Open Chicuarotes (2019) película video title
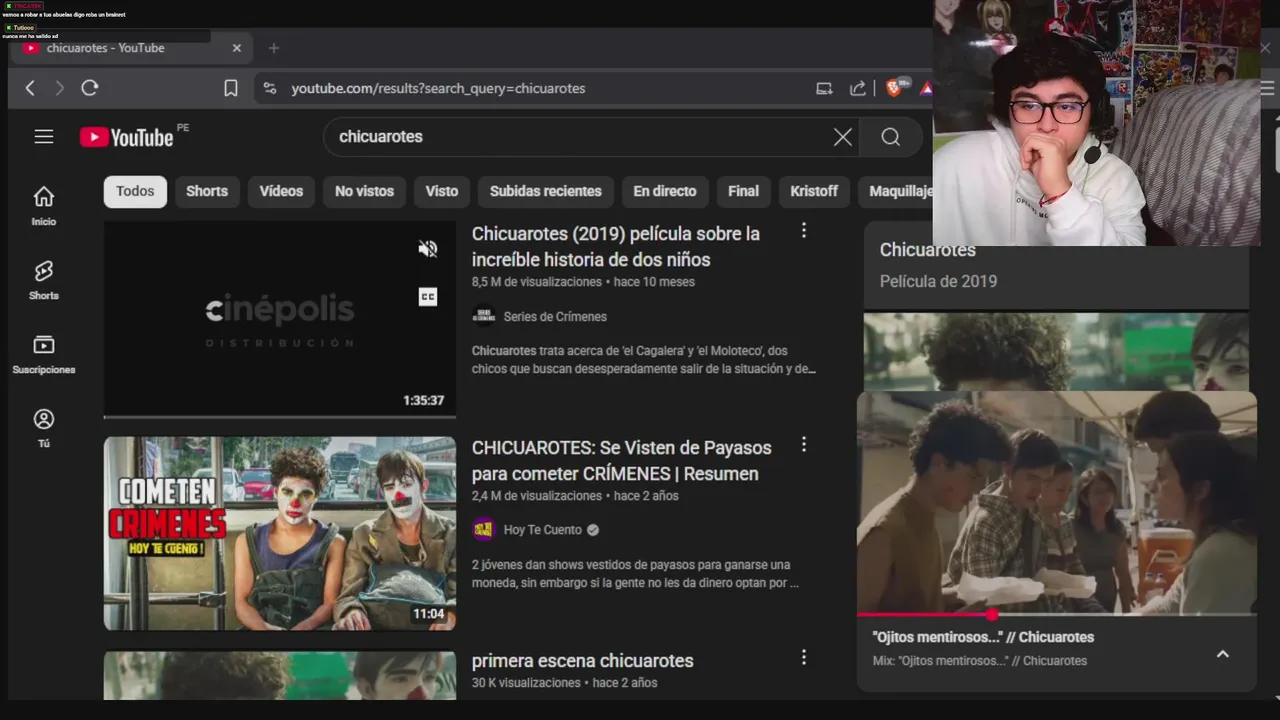This screenshot has height=720, width=1280. coord(616,247)
